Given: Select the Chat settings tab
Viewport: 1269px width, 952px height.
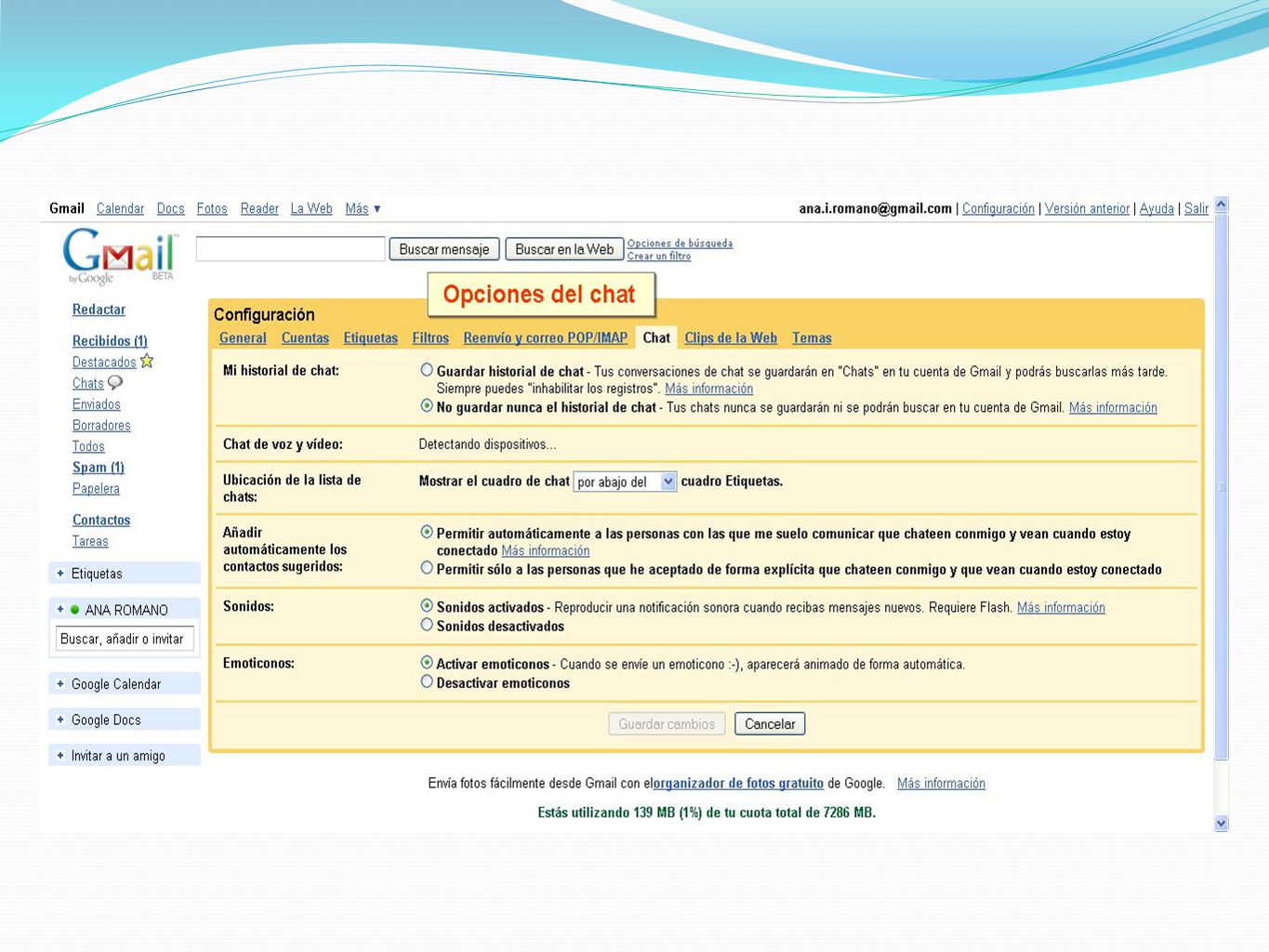Looking at the screenshot, I should tap(656, 338).
